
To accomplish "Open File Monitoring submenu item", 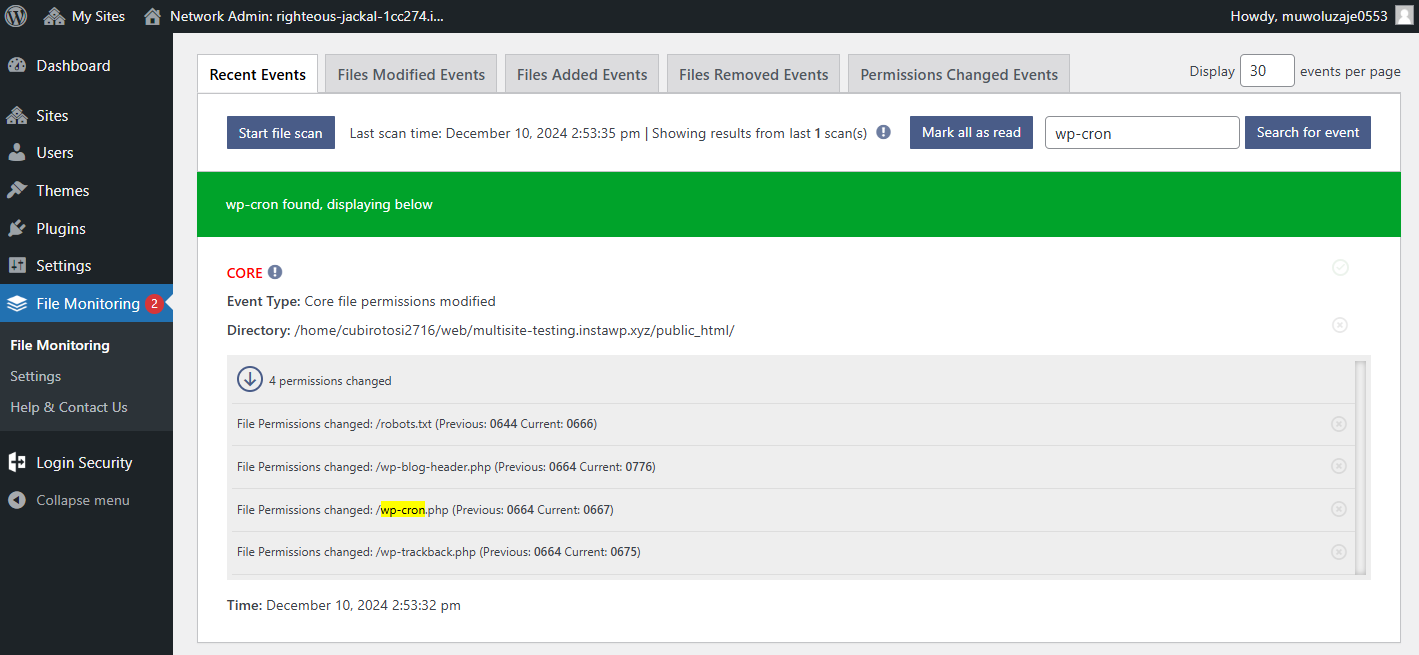I will click(60, 345).
